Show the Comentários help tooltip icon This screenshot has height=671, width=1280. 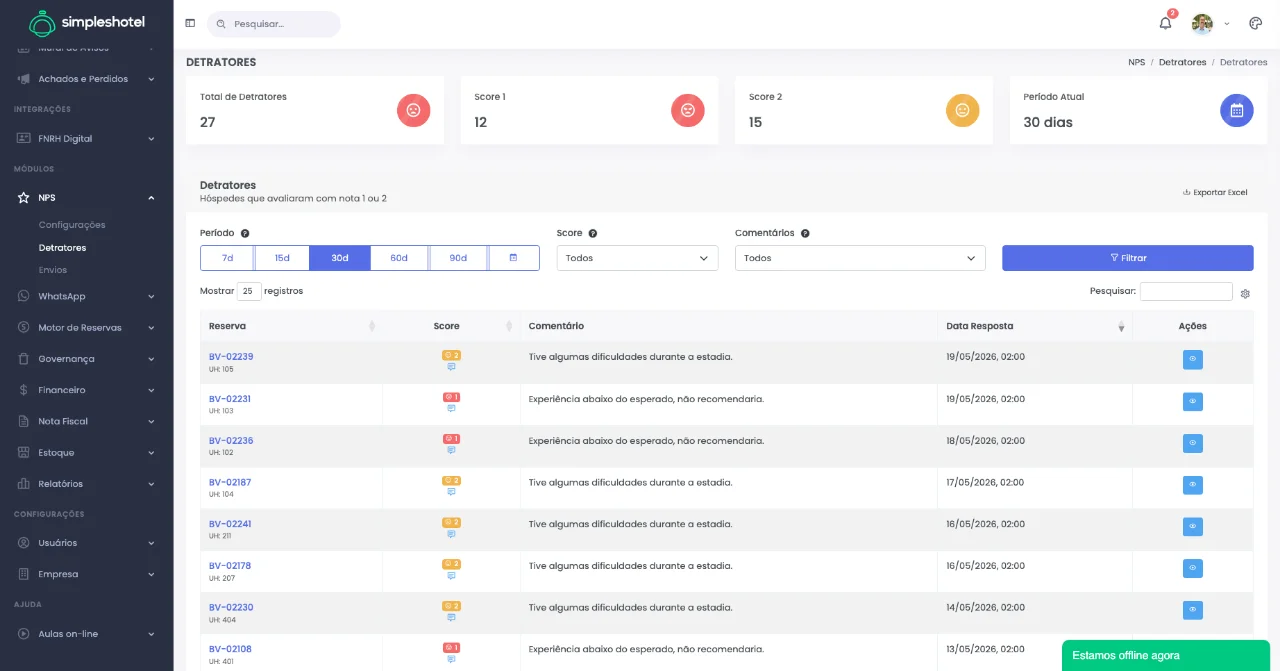[x=805, y=233]
